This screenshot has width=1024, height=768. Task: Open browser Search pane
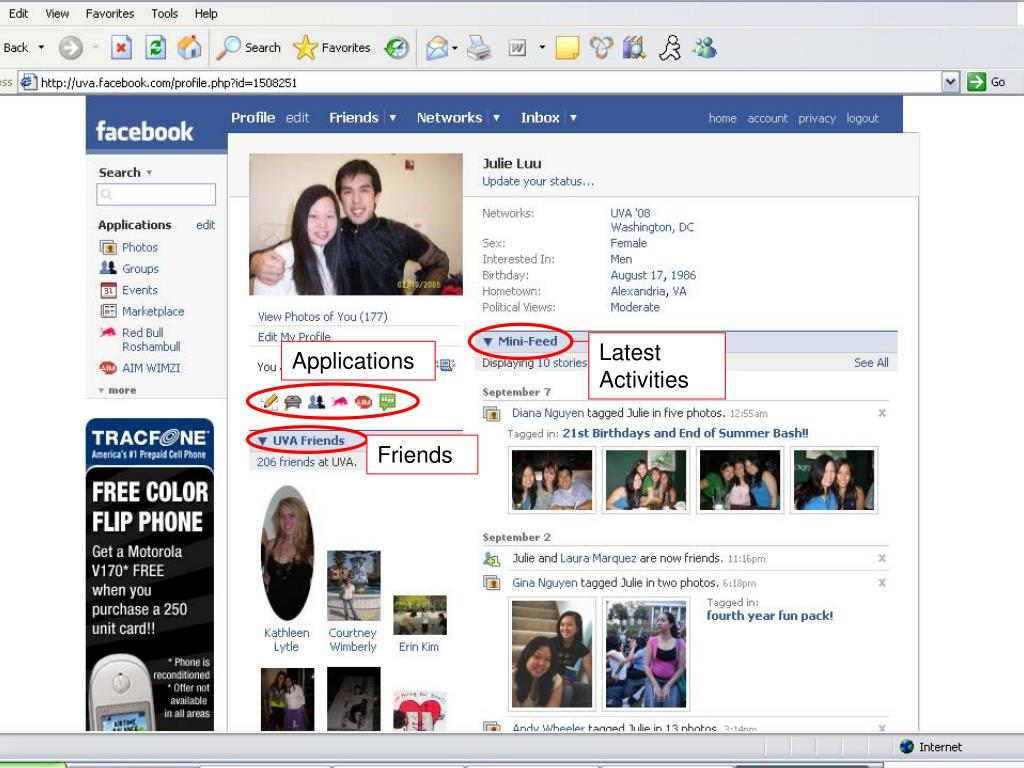click(249, 48)
